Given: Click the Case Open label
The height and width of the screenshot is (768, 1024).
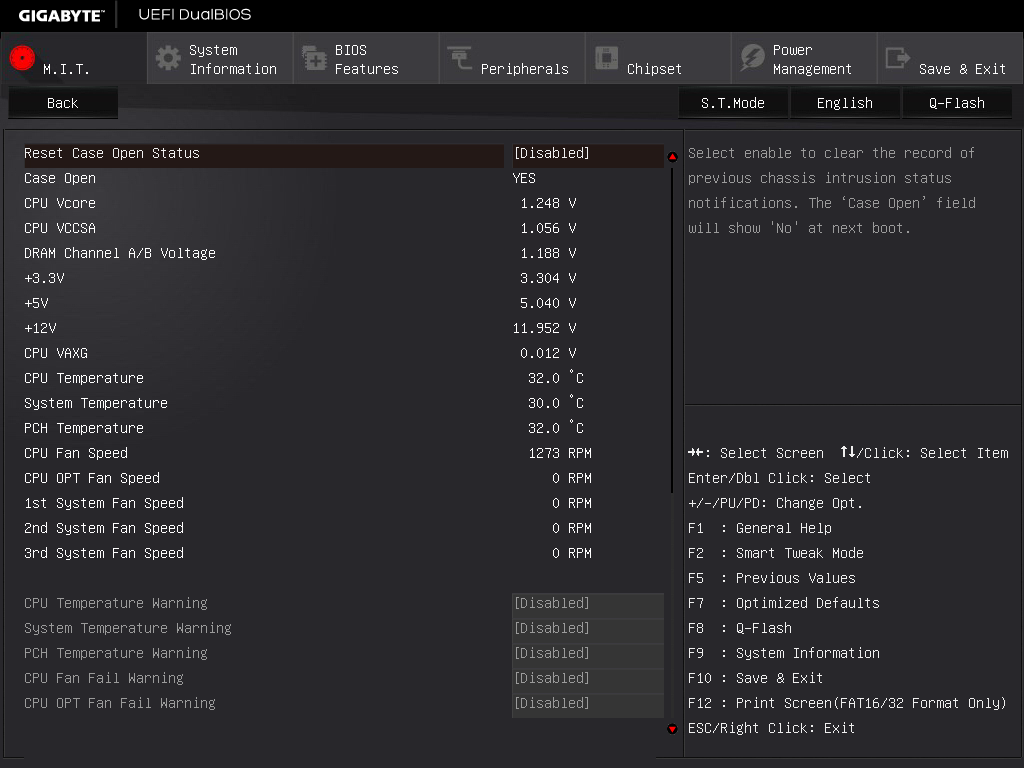Looking at the screenshot, I should point(60,178).
